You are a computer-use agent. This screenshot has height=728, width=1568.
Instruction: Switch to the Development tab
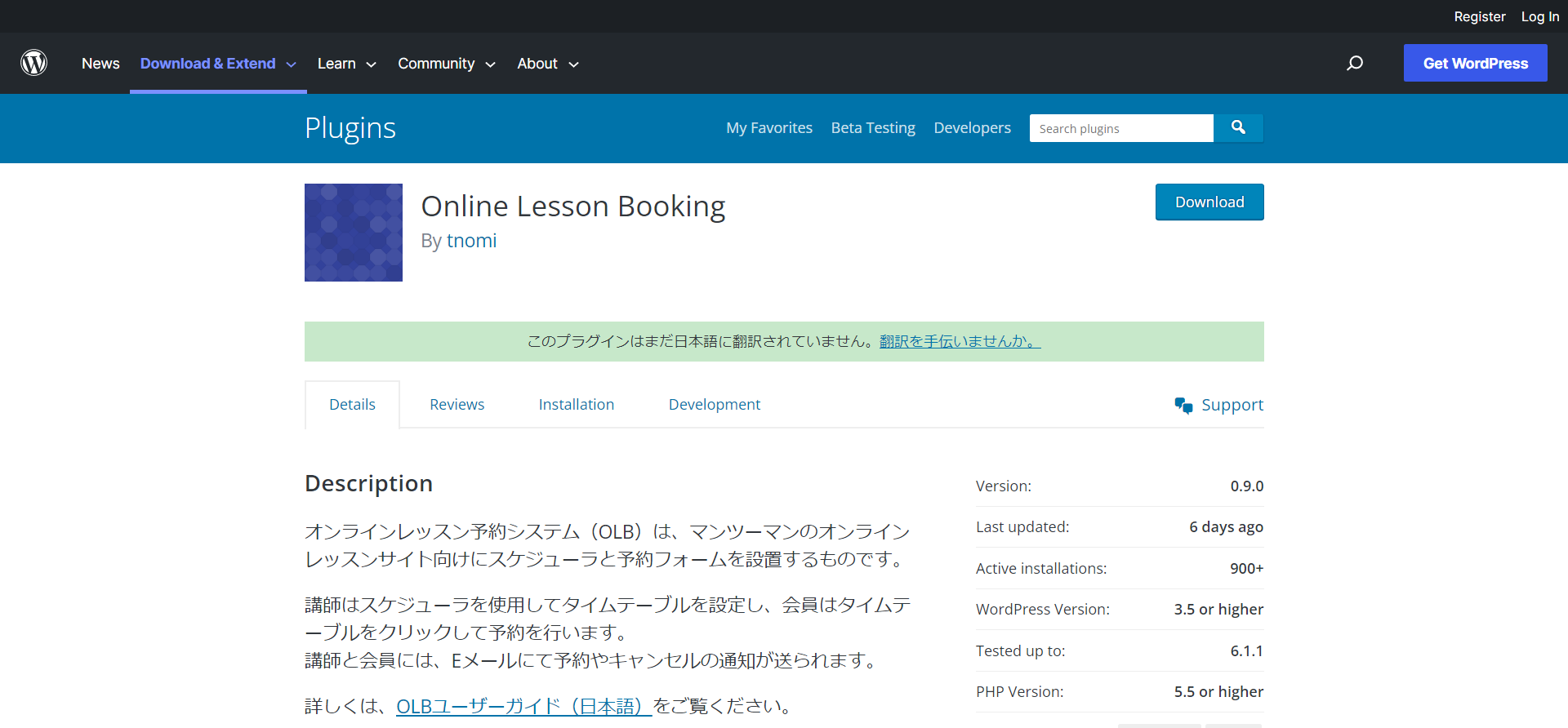(x=714, y=404)
